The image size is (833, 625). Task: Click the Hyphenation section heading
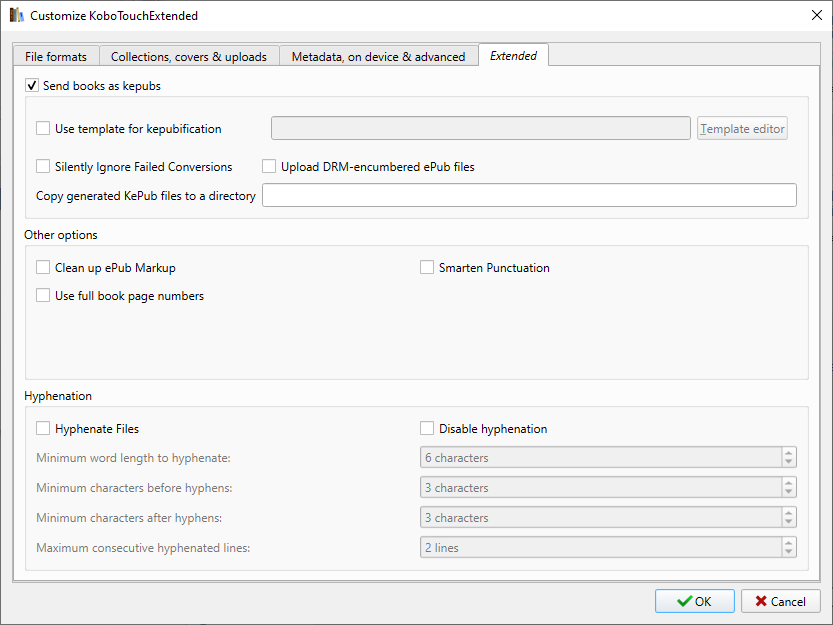tap(58, 396)
